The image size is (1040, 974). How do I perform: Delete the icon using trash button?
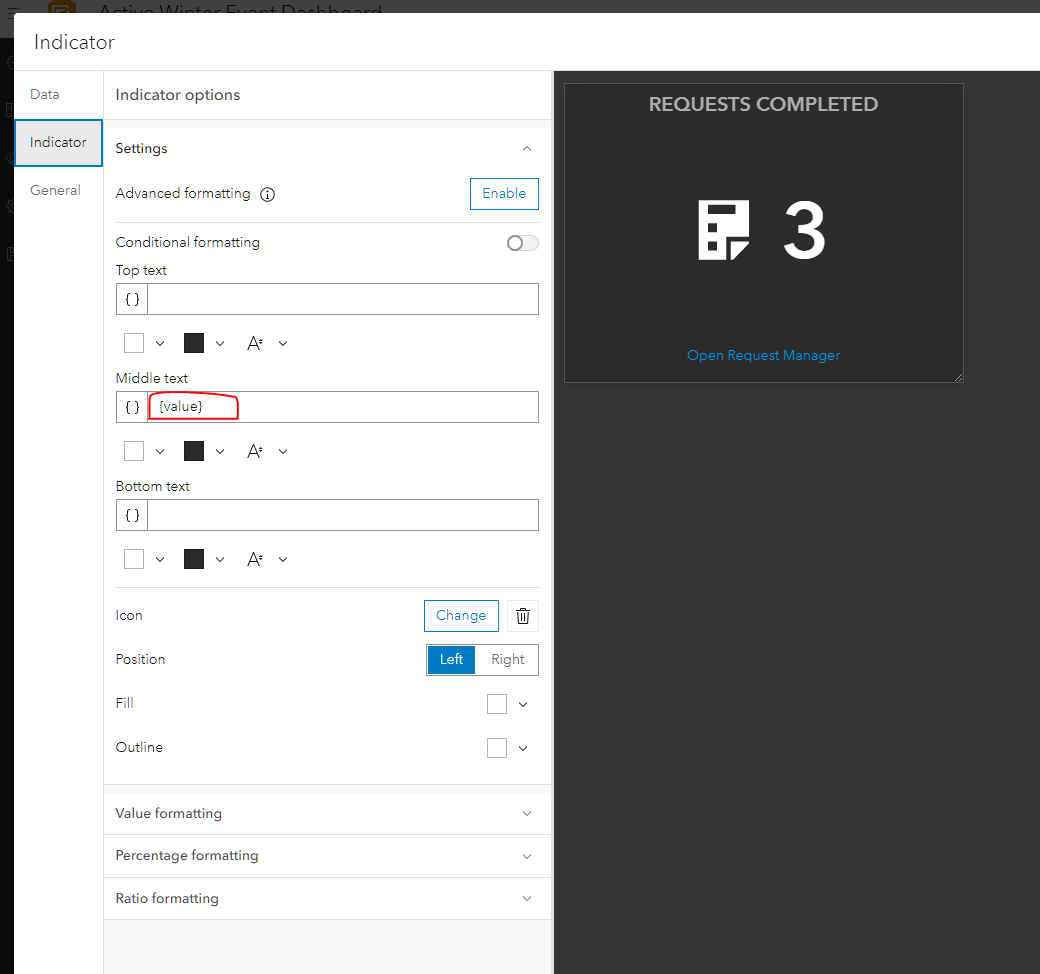(x=523, y=616)
